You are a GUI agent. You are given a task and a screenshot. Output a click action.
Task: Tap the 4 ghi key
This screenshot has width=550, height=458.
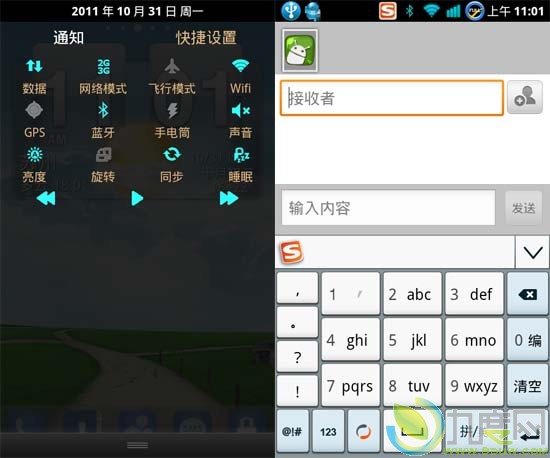pyautogui.click(x=350, y=339)
